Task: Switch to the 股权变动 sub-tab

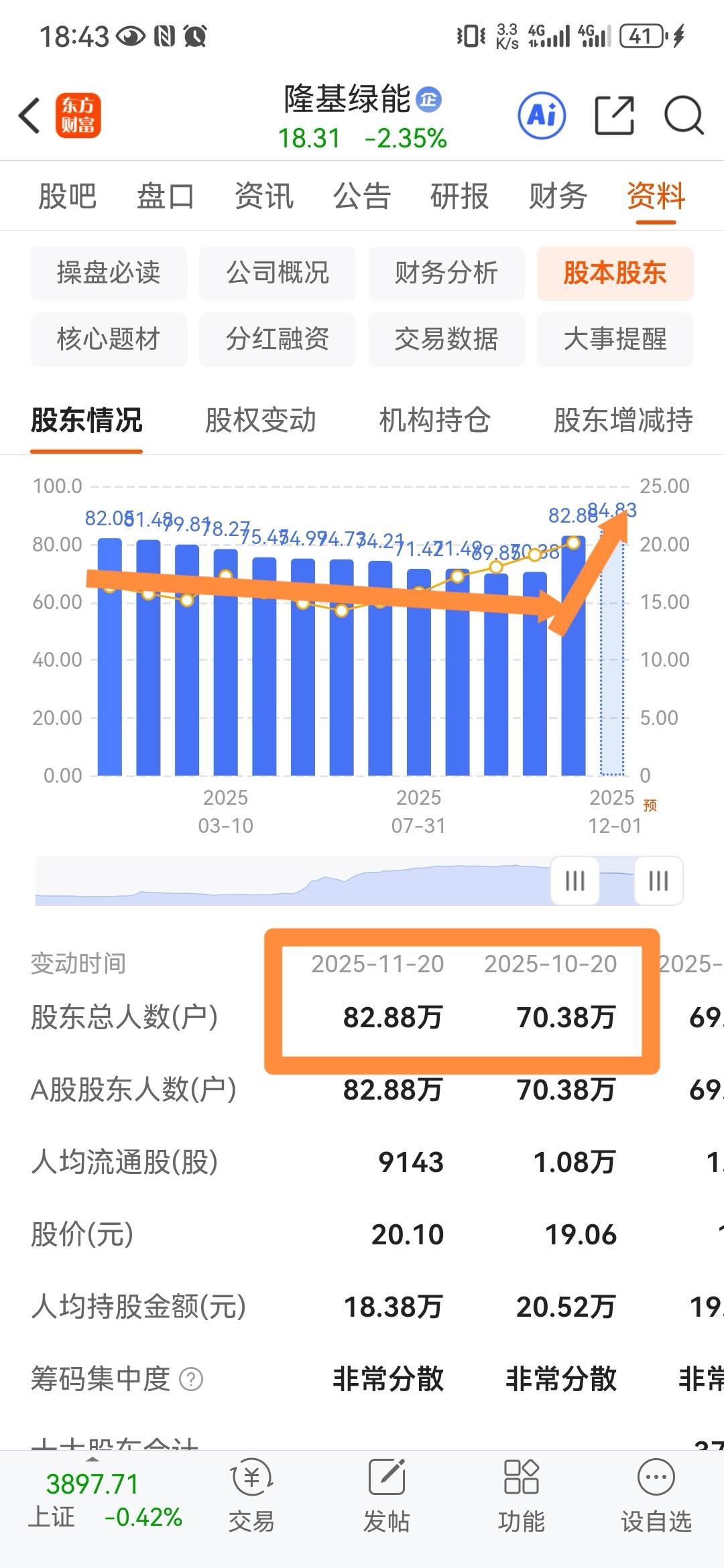Action: coord(261,420)
